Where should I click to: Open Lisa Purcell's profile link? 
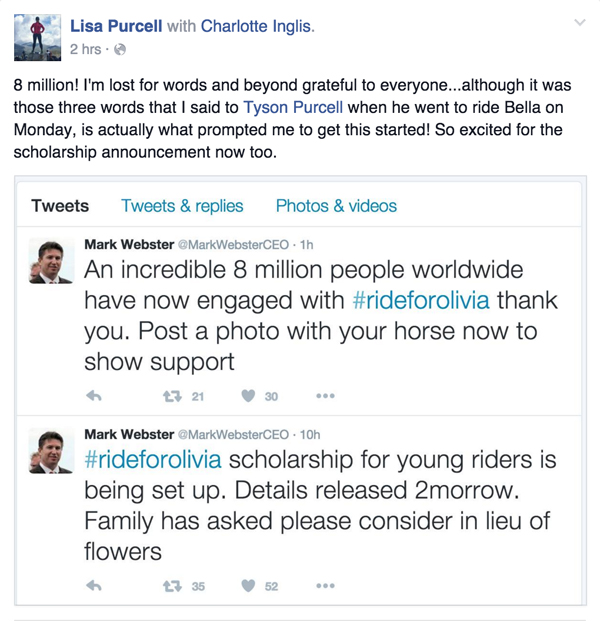pyautogui.click(x=116, y=26)
